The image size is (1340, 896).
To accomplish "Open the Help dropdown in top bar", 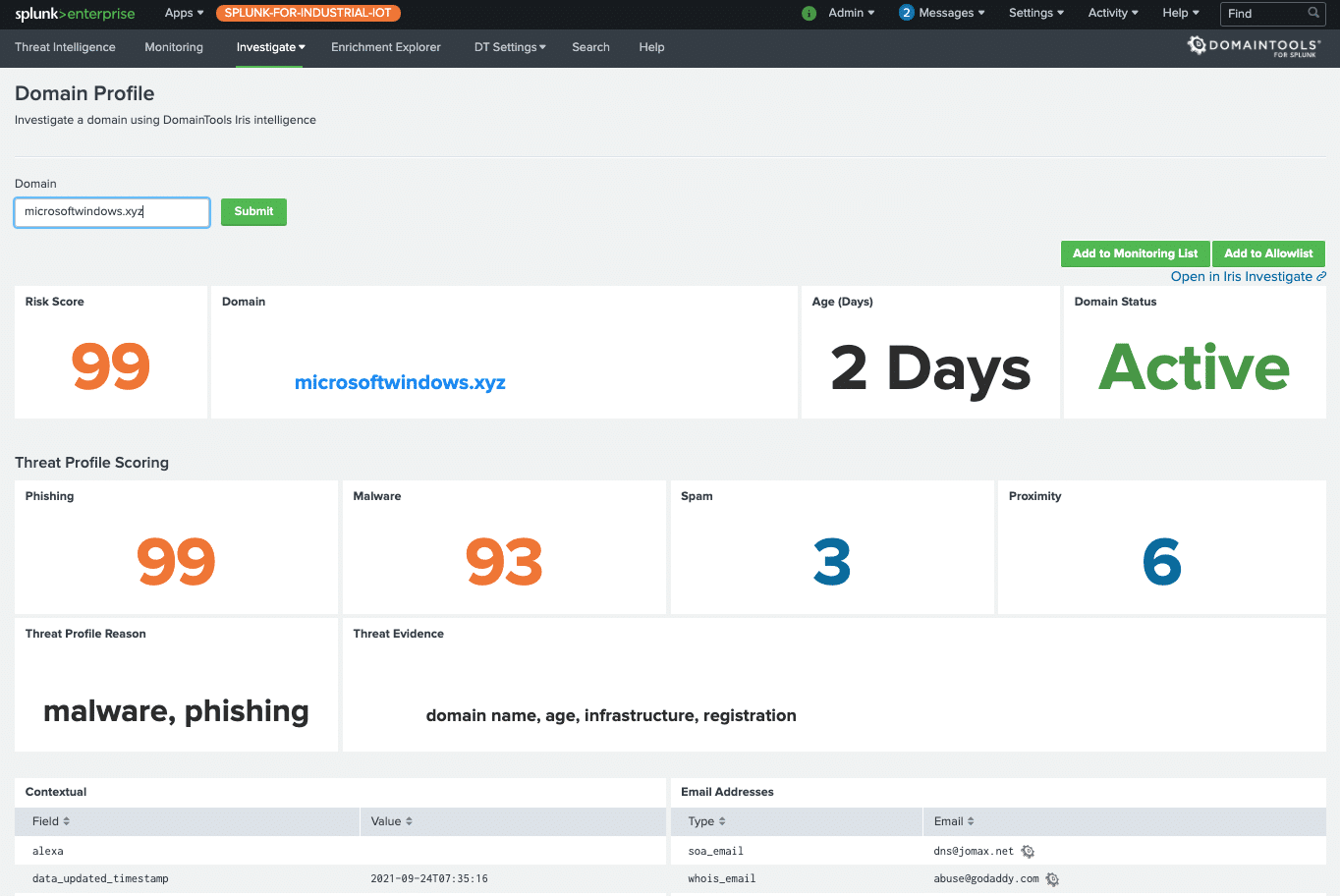I will pos(1181,13).
